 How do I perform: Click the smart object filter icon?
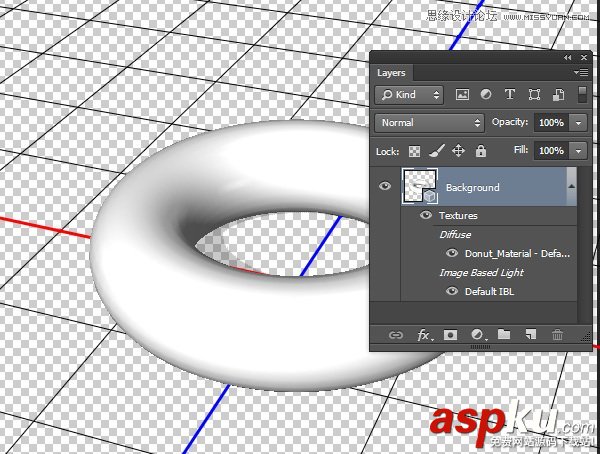[x=557, y=95]
